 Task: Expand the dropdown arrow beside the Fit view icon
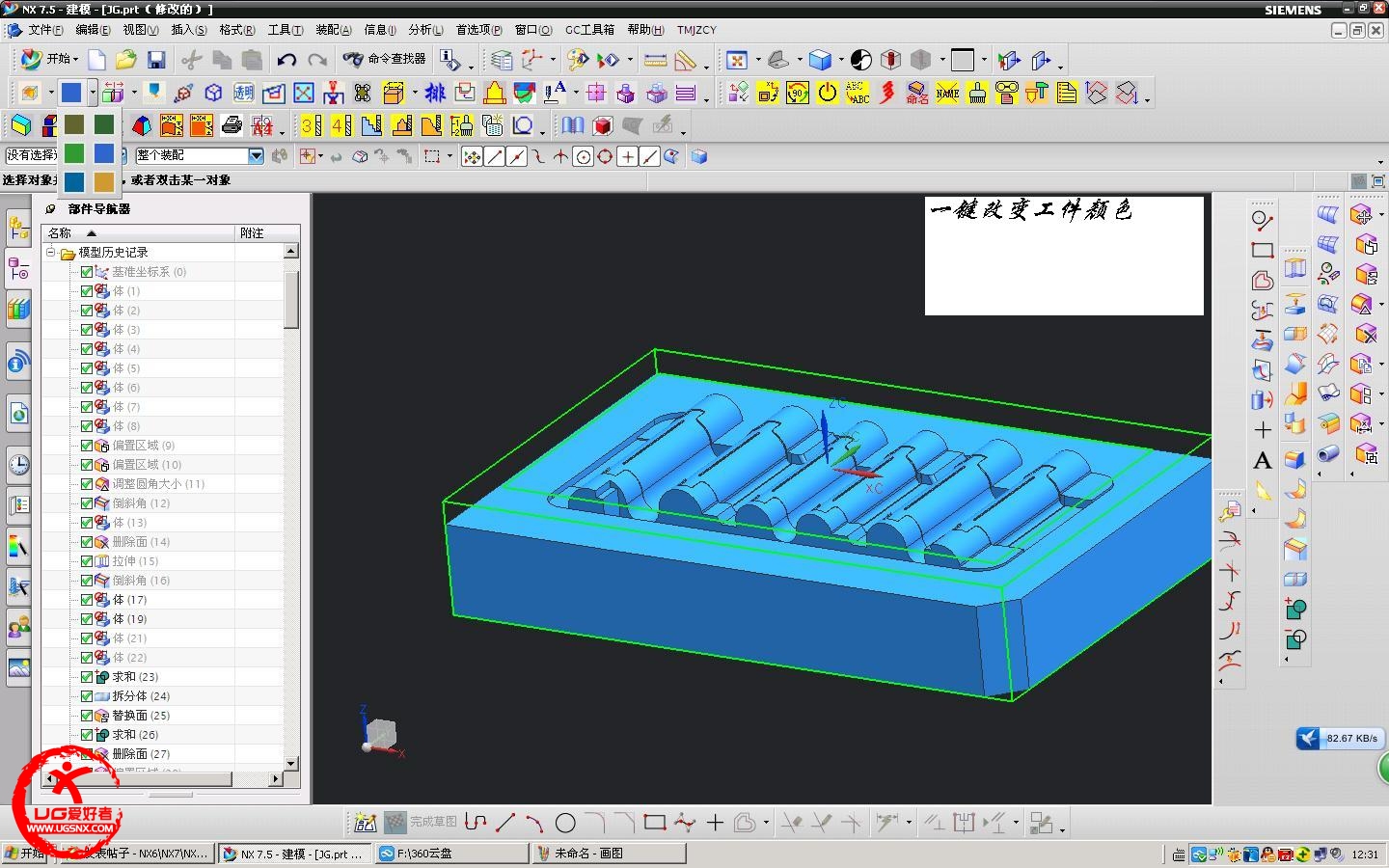(x=757, y=60)
